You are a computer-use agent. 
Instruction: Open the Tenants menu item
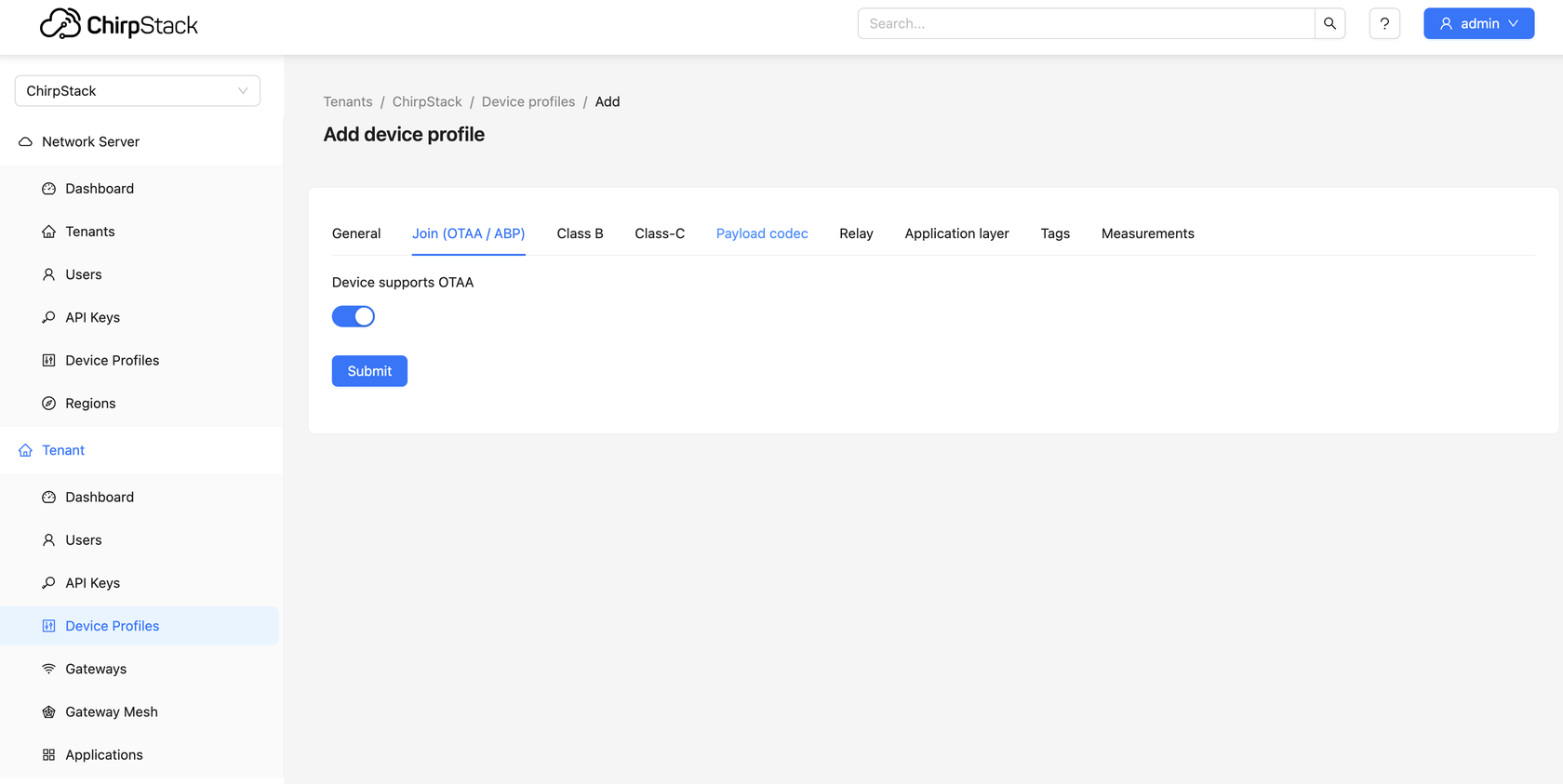[x=141, y=231]
